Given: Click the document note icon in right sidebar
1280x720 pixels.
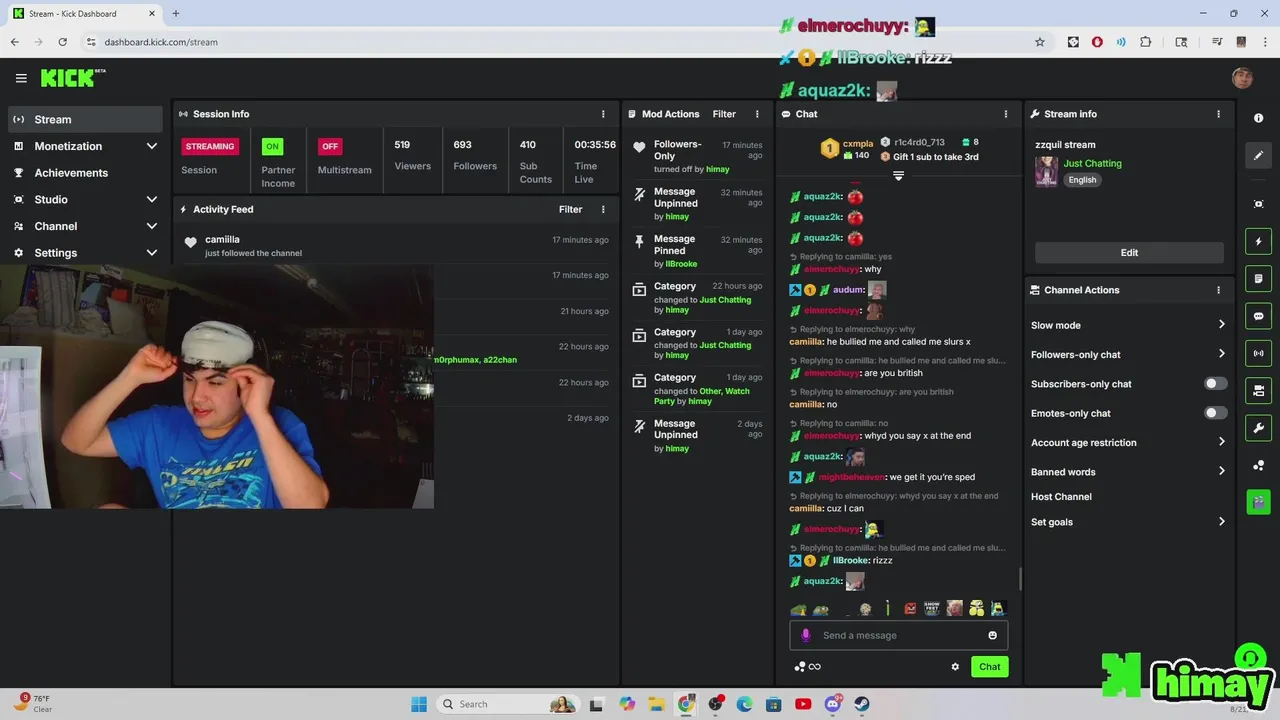Looking at the screenshot, I should click(1258, 278).
